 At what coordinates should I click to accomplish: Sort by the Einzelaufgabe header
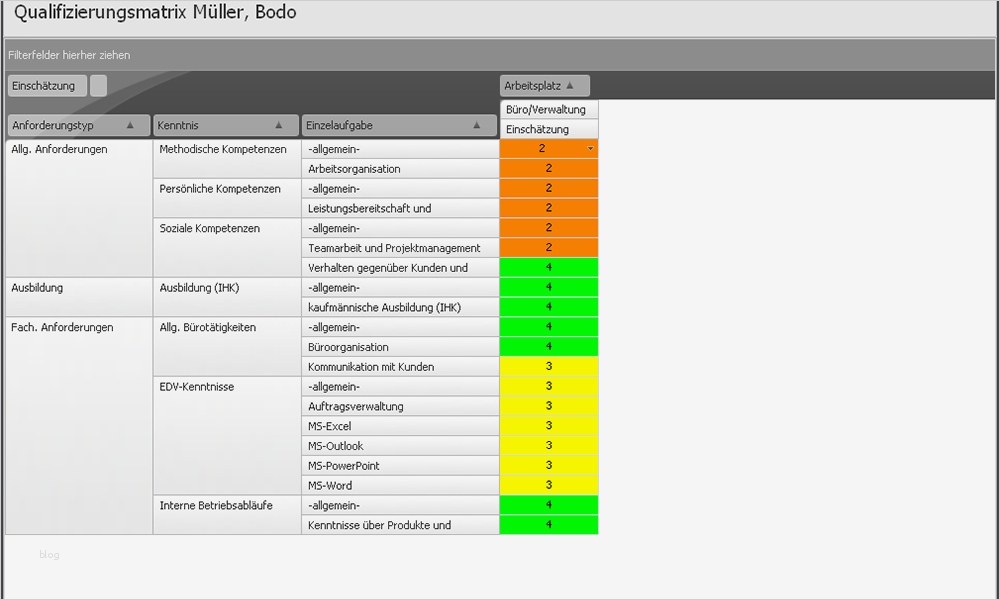(x=399, y=126)
